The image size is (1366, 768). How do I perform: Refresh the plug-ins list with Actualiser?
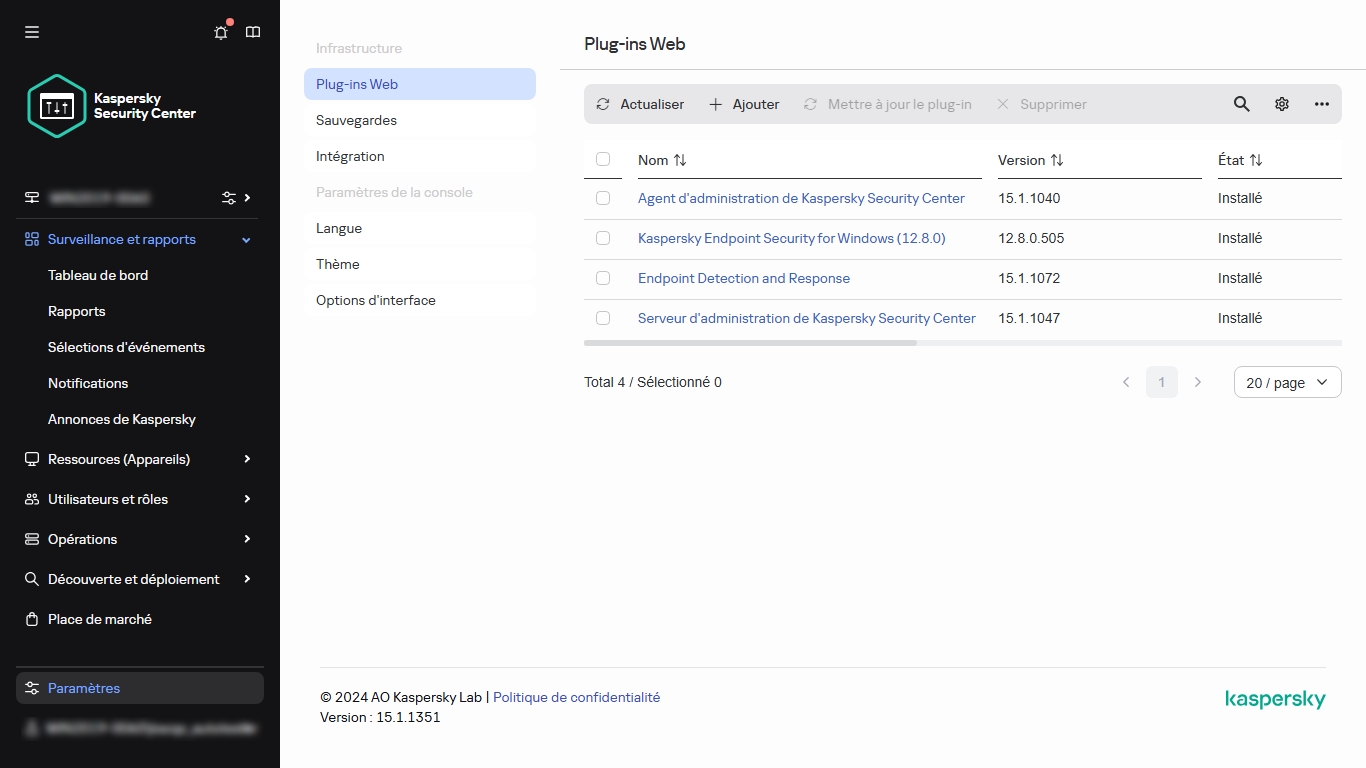[639, 104]
